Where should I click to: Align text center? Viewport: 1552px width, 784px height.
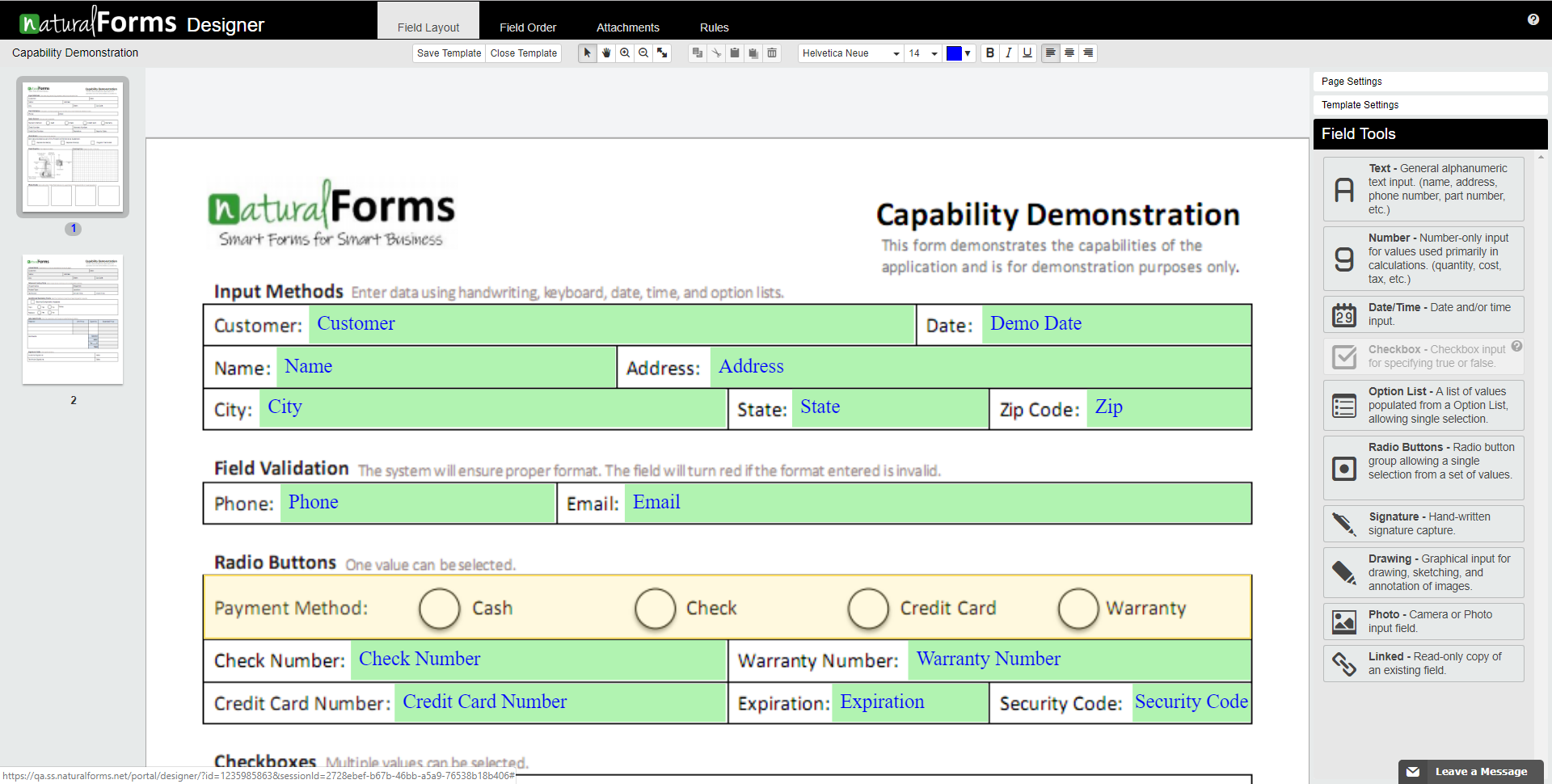click(x=1069, y=53)
